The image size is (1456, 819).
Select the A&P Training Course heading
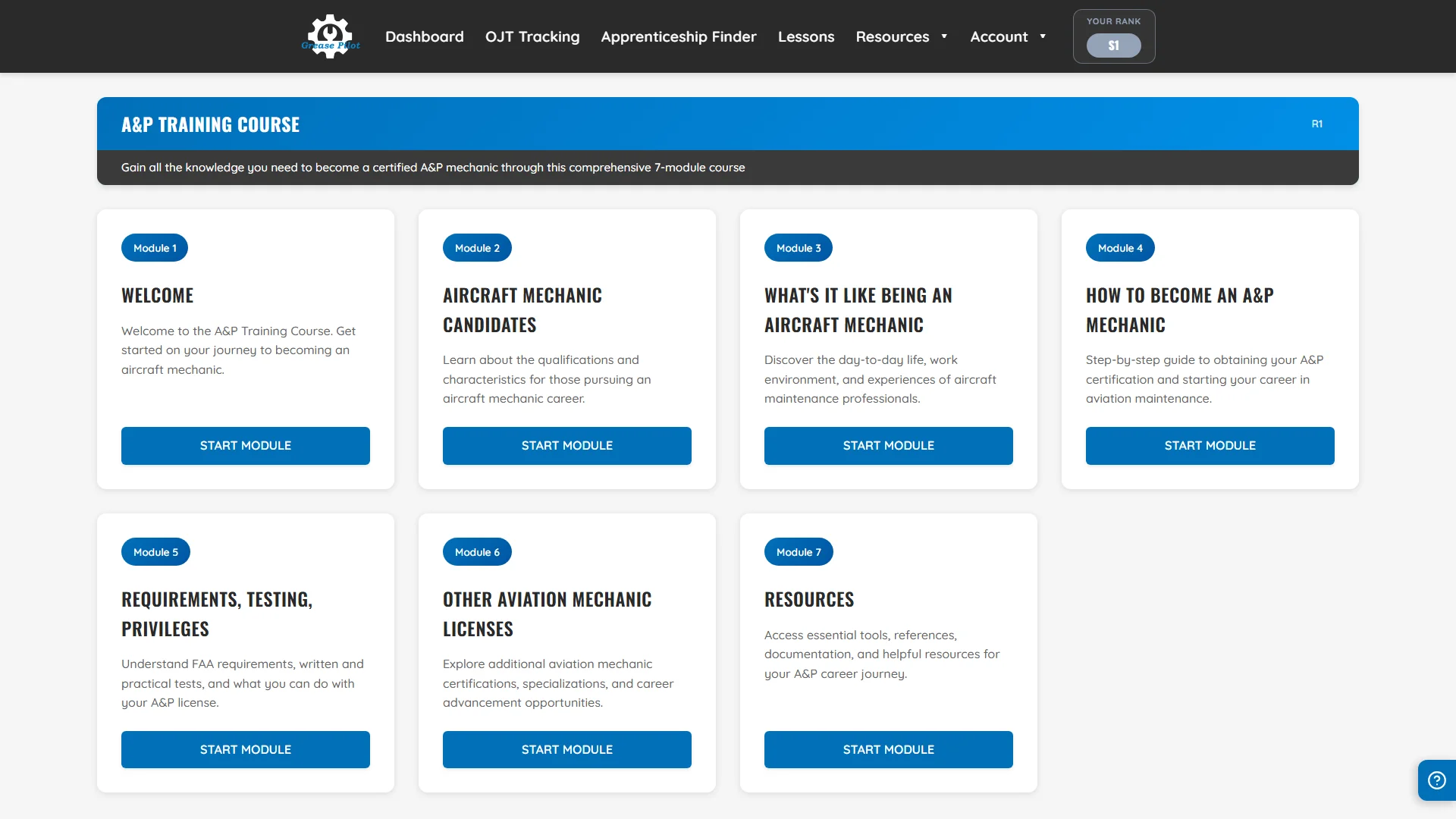point(210,124)
